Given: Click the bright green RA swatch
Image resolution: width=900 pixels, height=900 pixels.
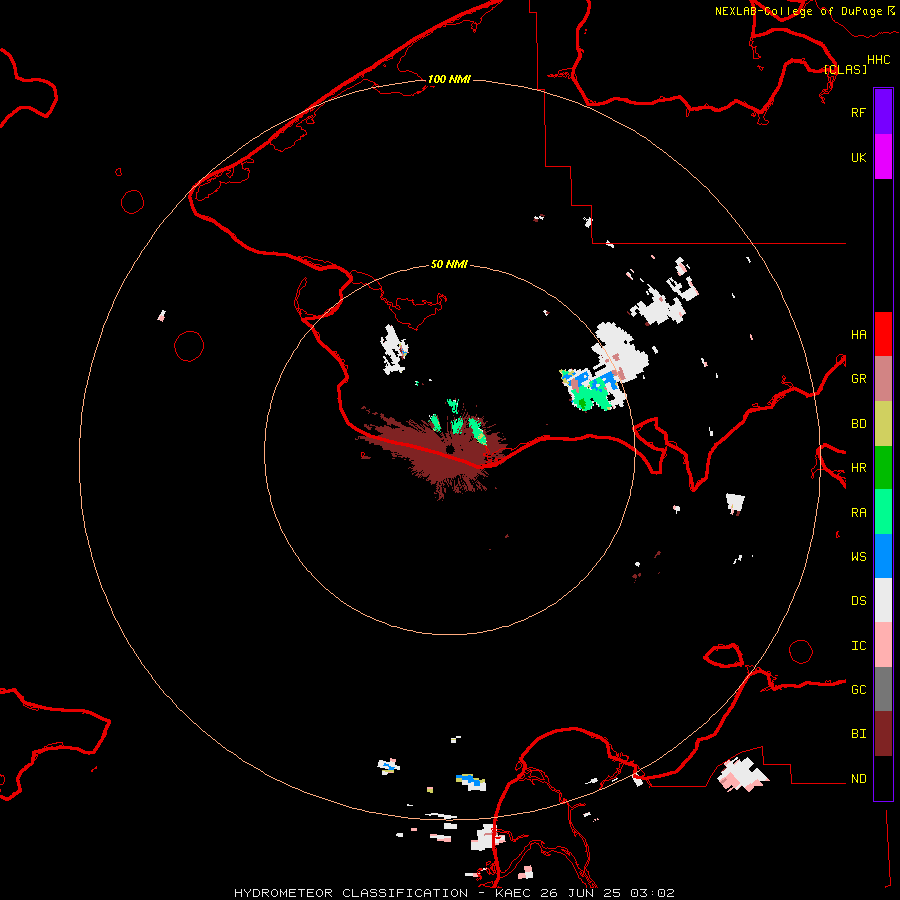Looking at the screenshot, I should [x=883, y=512].
